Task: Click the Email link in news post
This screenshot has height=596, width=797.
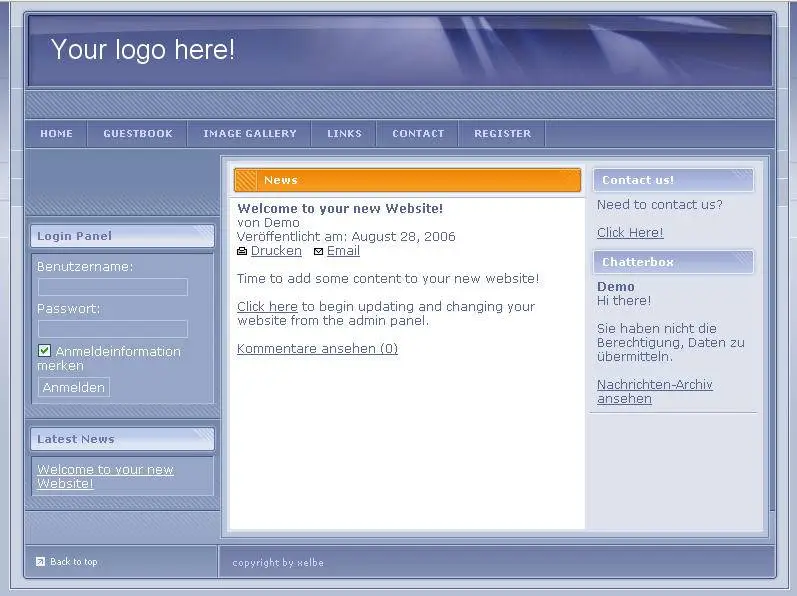Action: click(x=343, y=251)
